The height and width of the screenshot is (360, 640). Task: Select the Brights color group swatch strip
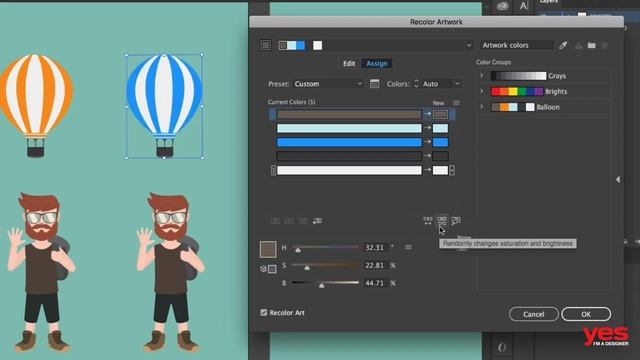[x=517, y=91]
